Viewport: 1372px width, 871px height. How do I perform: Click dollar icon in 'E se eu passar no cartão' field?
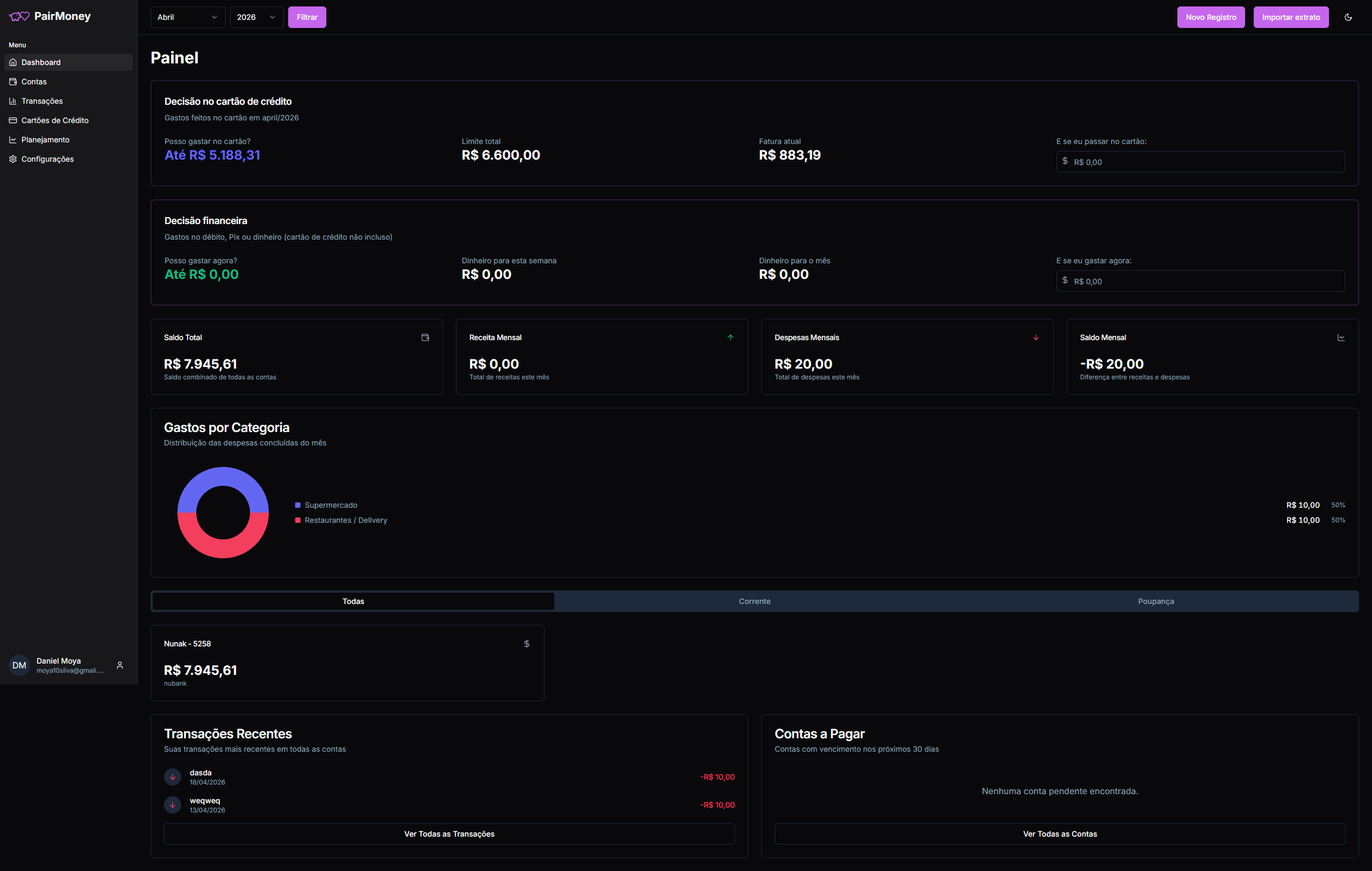(x=1065, y=161)
